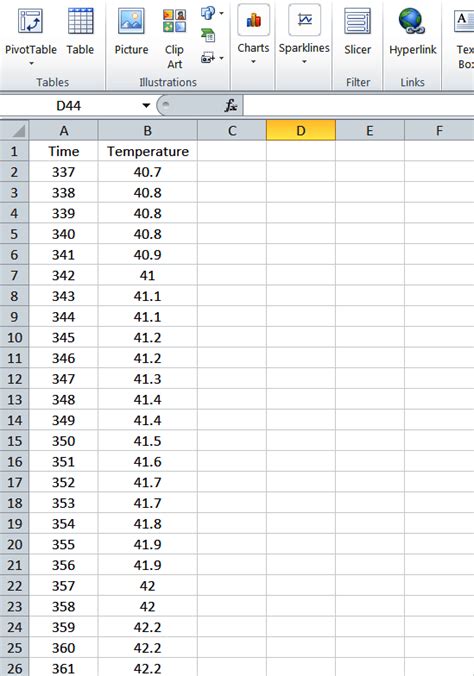
Task: Select cell with temperature 40.7
Action: point(148,172)
